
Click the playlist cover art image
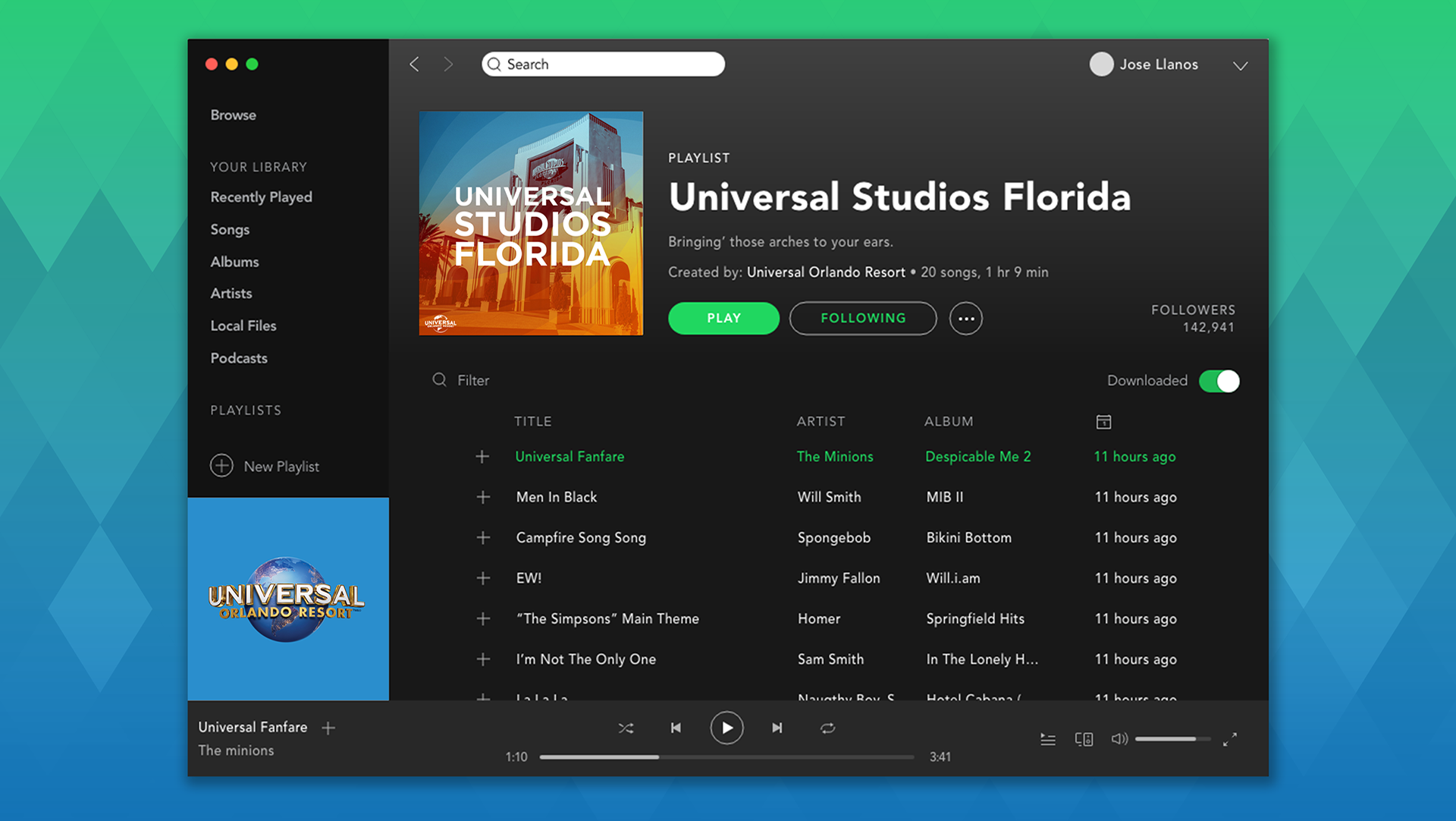click(531, 223)
